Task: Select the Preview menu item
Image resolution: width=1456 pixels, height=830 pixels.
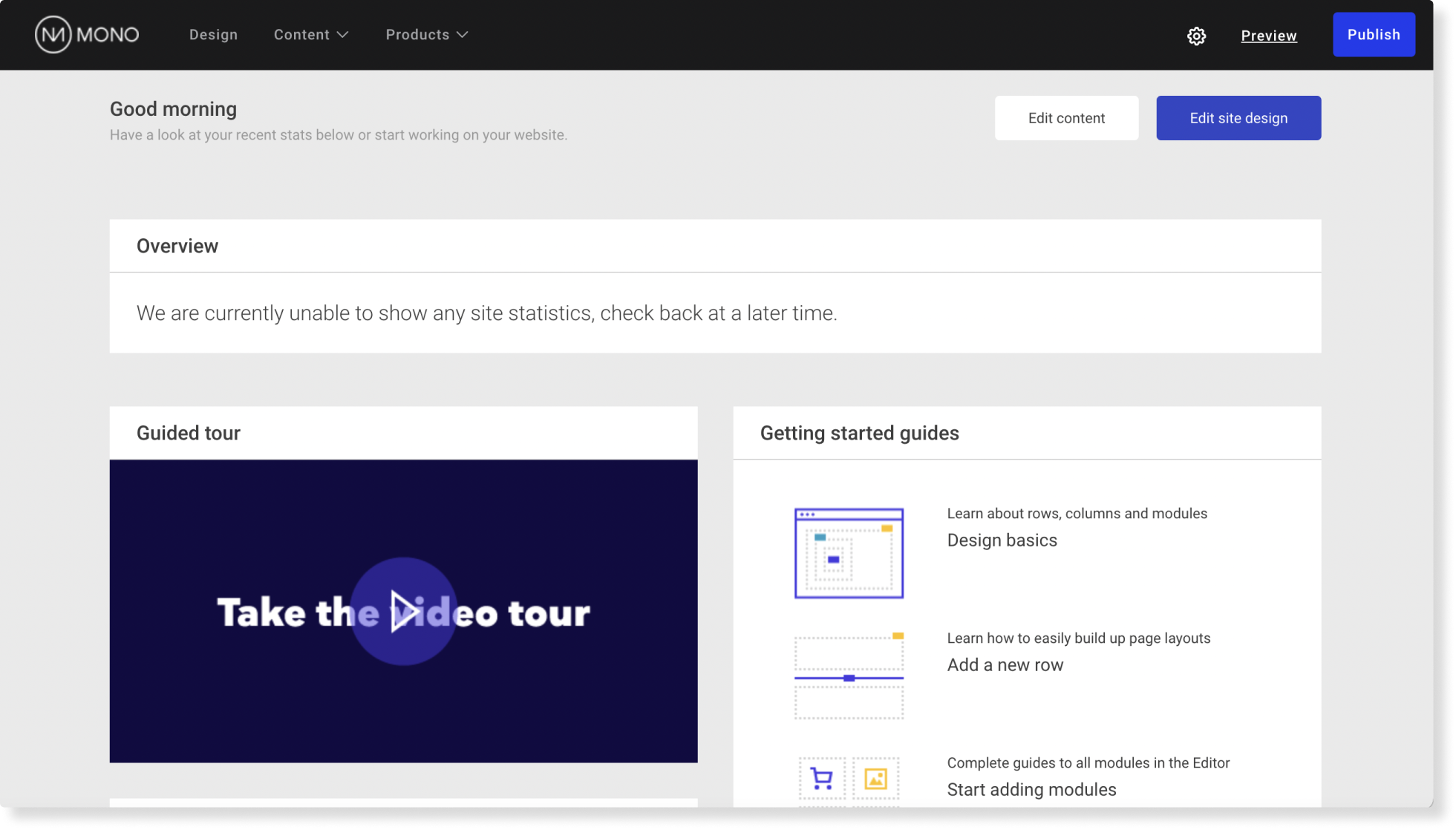Action: coord(1269,35)
